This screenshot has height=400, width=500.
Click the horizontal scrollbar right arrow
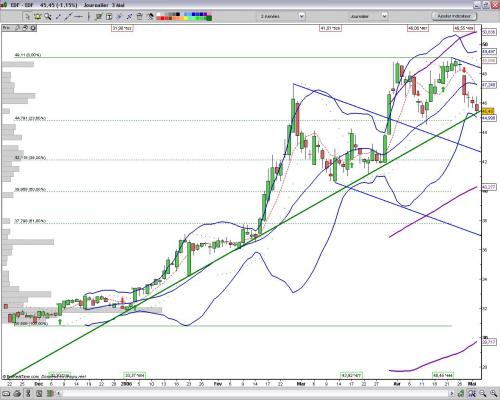tap(452, 393)
